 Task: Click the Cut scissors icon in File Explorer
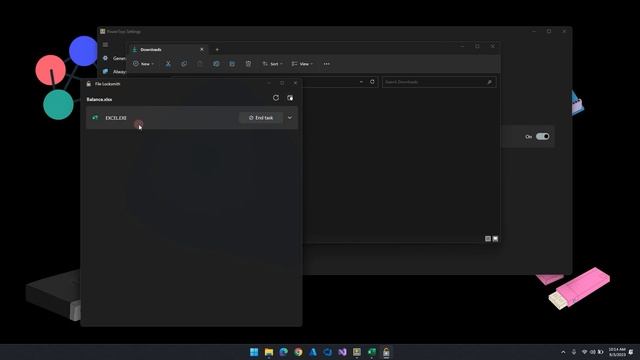[x=168, y=64]
